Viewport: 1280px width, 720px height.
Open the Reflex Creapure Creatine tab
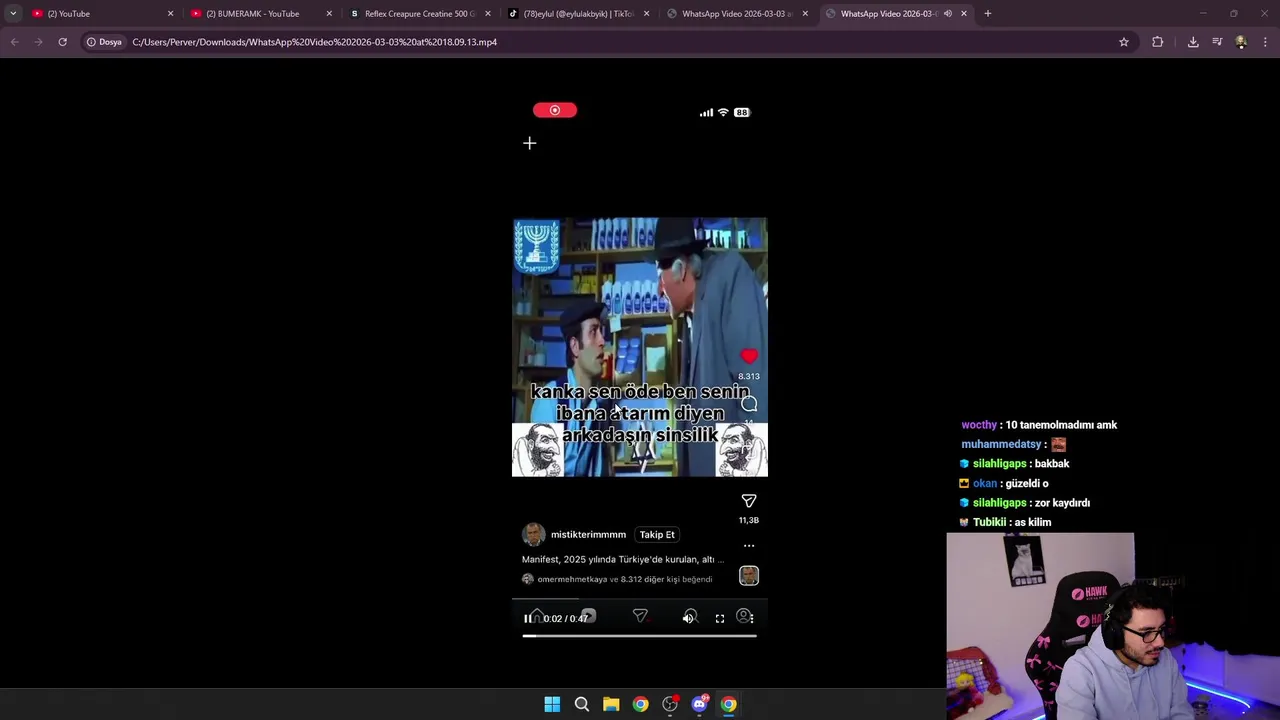(x=419, y=13)
